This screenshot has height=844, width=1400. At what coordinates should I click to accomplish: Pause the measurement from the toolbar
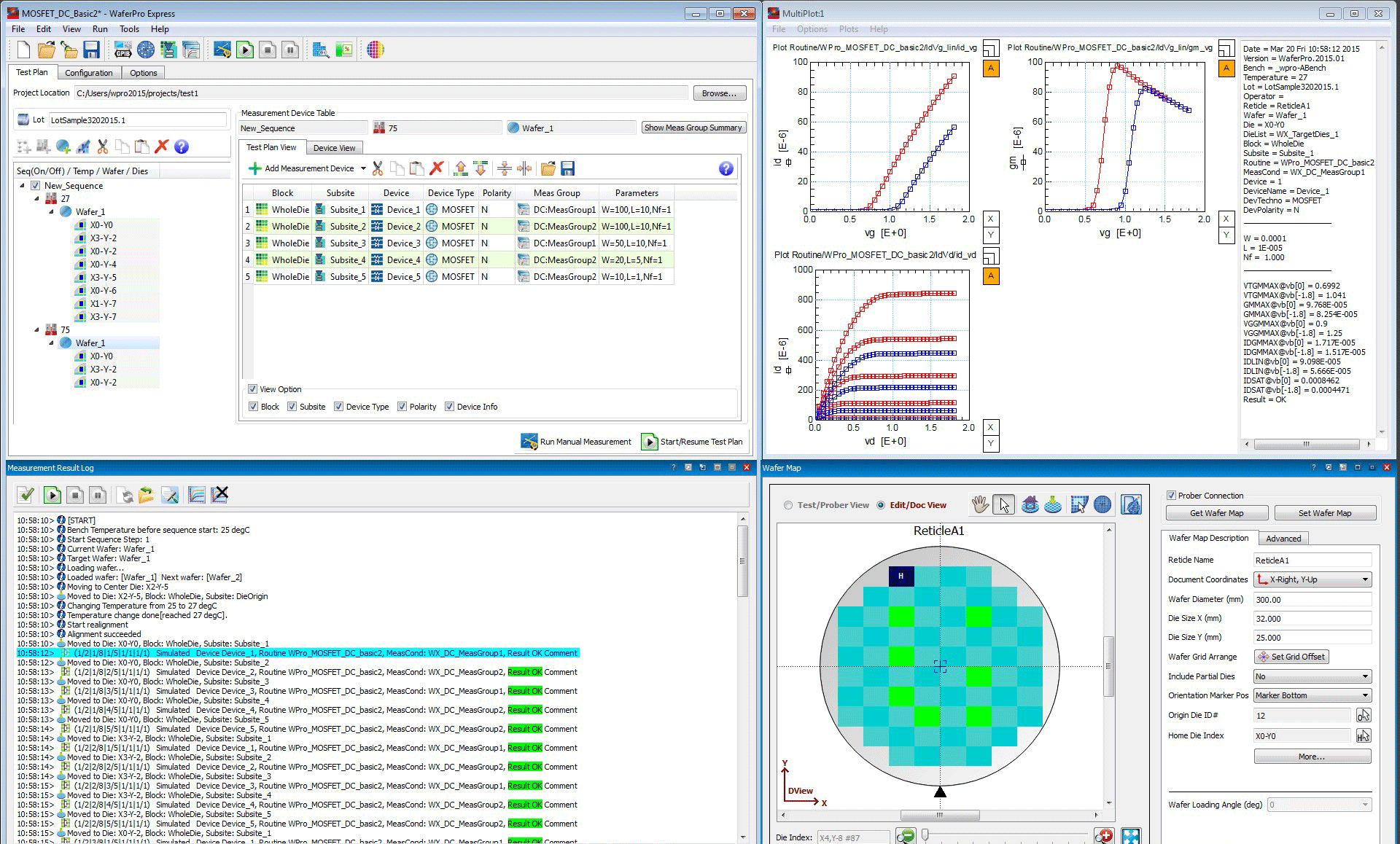click(x=289, y=50)
